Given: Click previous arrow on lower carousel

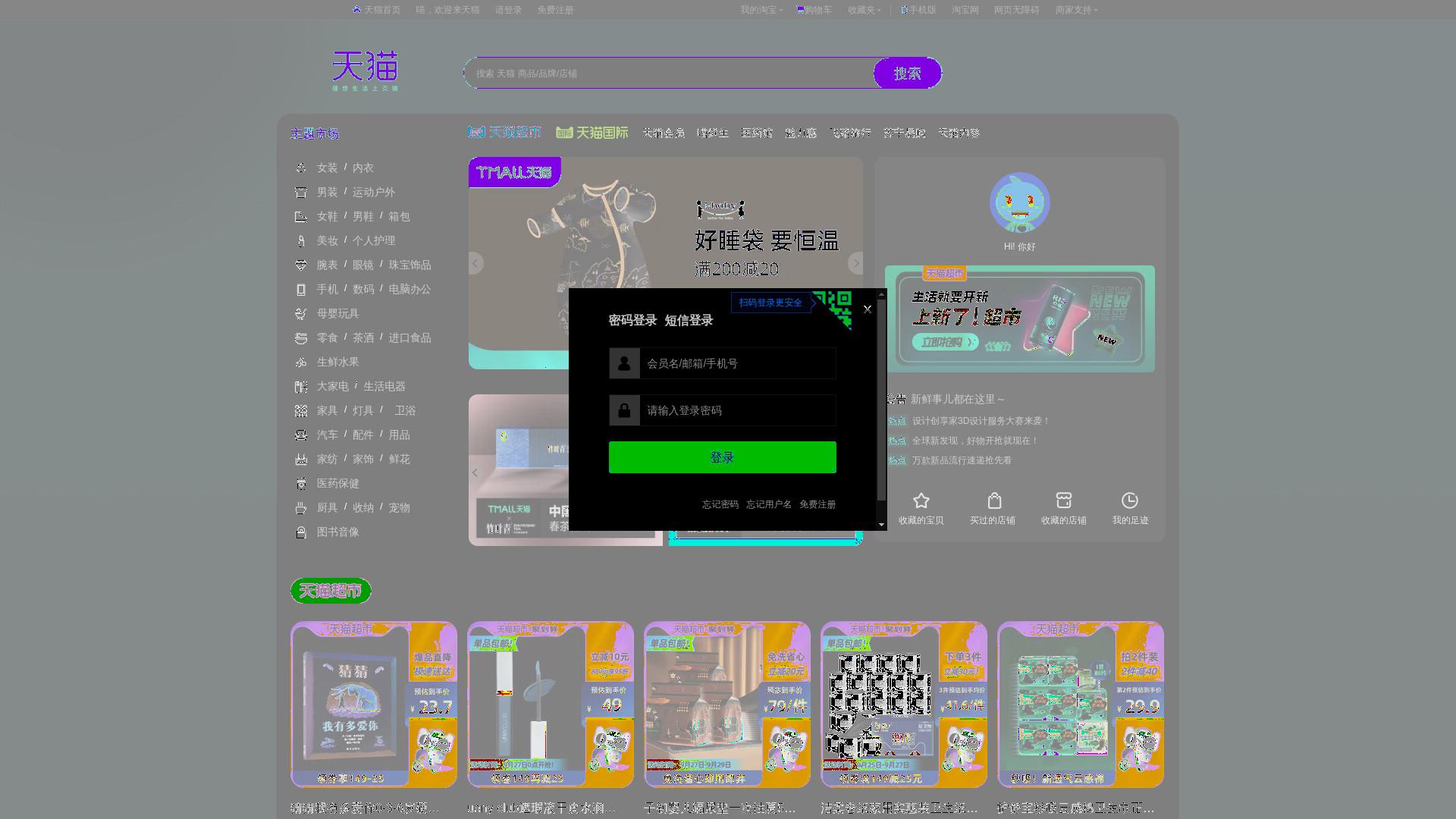Looking at the screenshot, I should [x=475, y=472].
